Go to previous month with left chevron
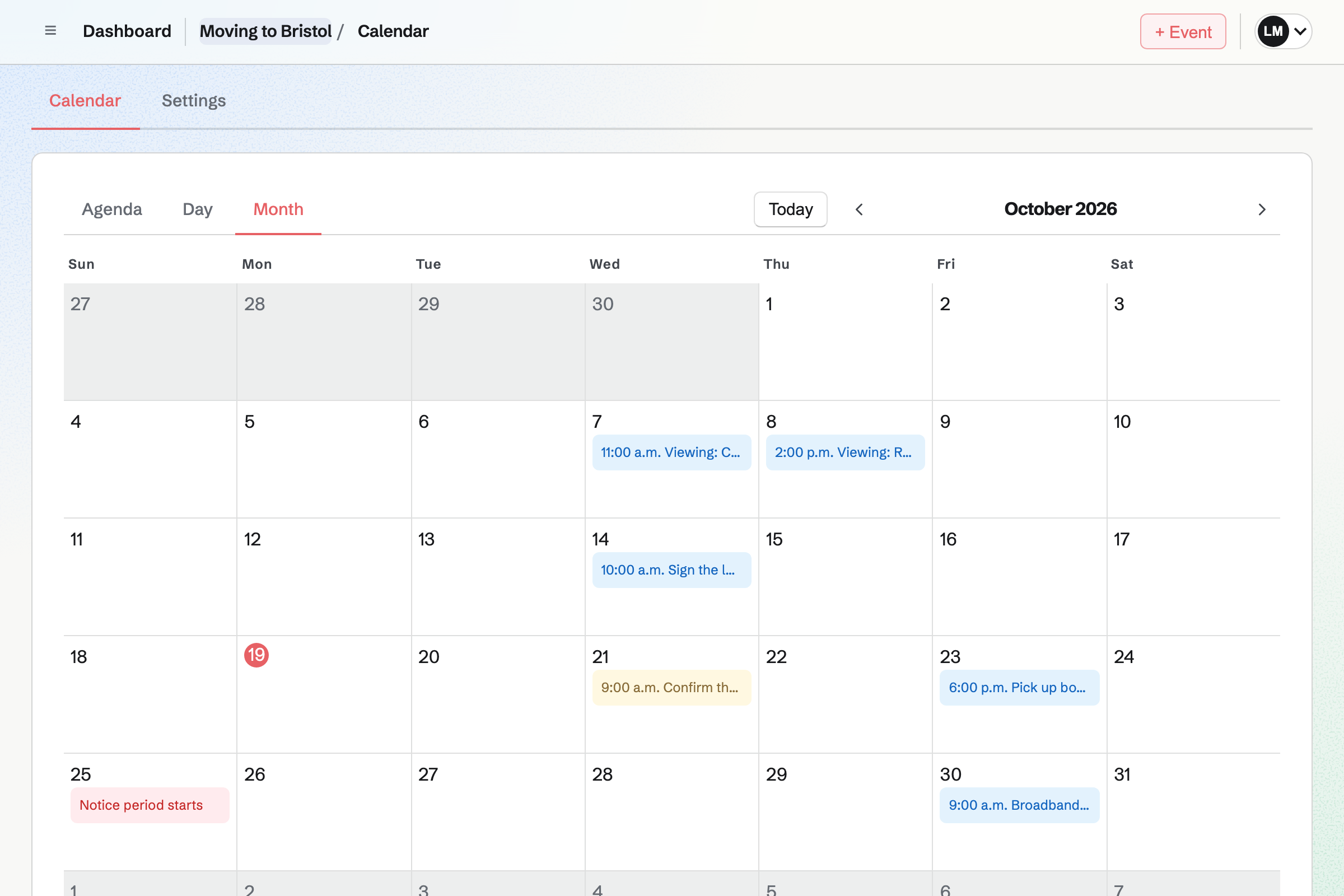1344x896 pixels. click(859, 209)
